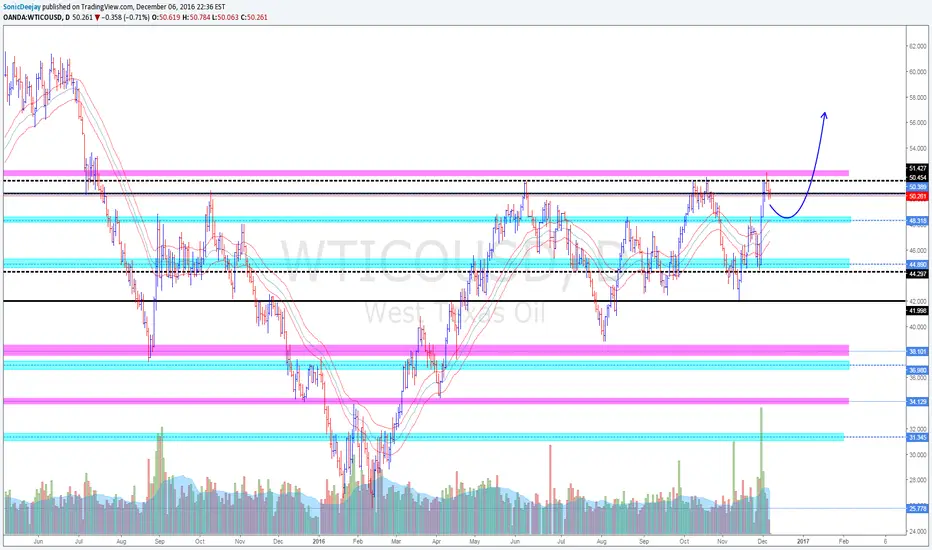The image size is (932, 550).
Task: Select the 60.000 price axis label
Action: point(918,72)
